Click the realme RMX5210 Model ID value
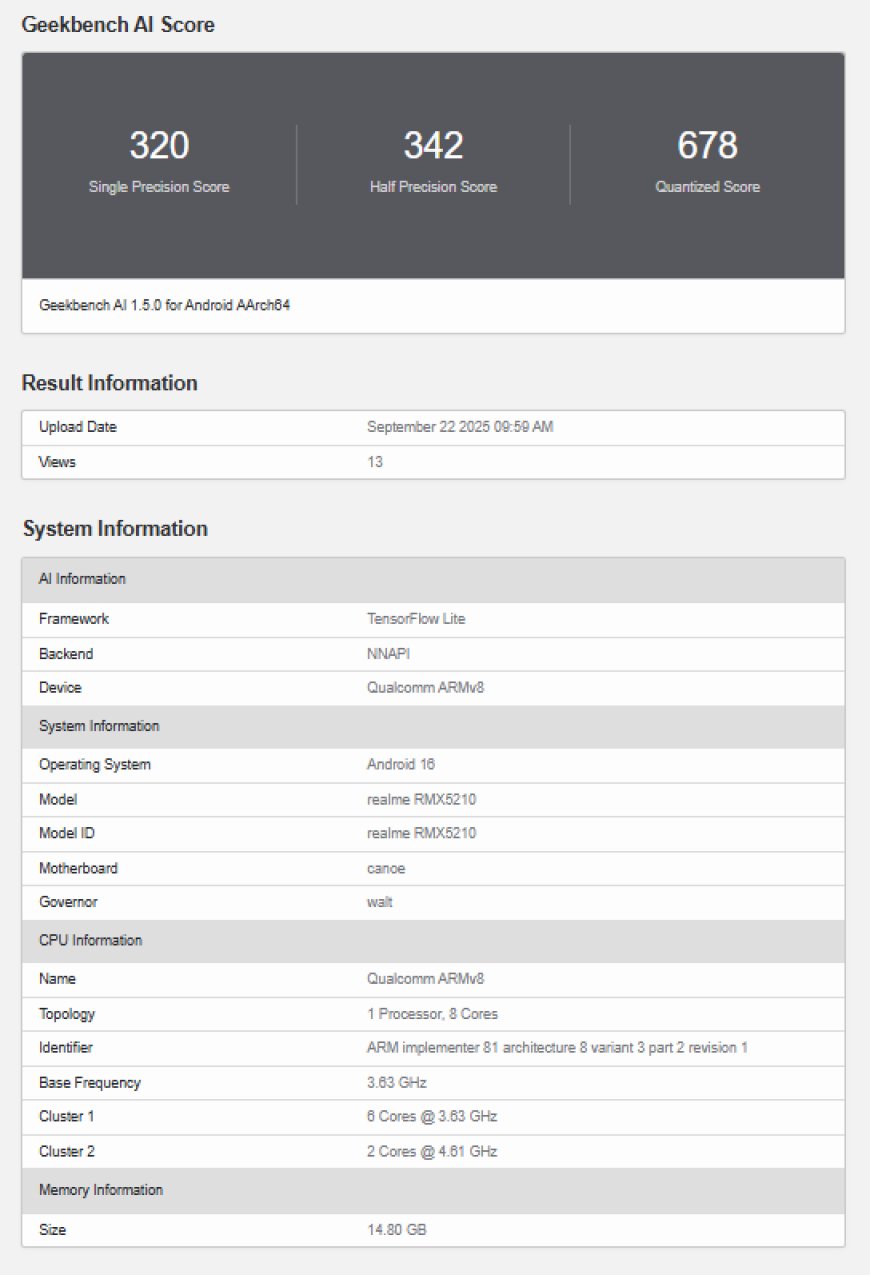The image size is (870, 1275). point(421,833)
